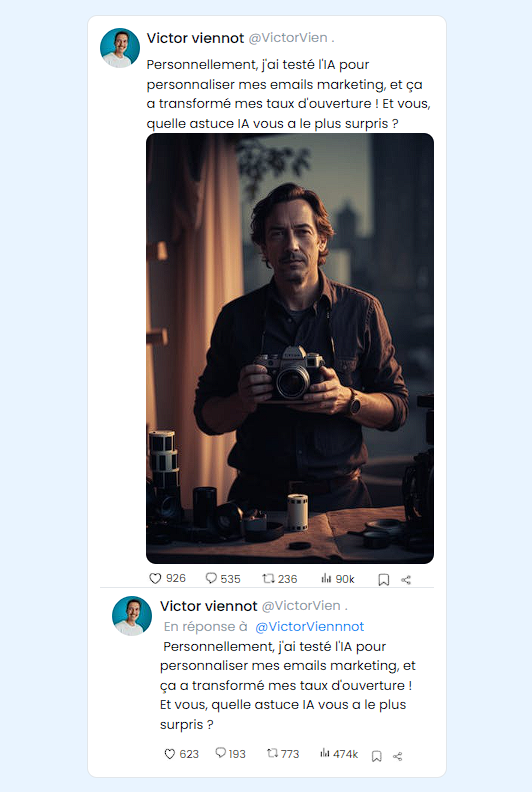Image resolution: width=532 pixels, height=792 pixels.
Task: Bookmark the reply tweet
Action: point(376,756)
